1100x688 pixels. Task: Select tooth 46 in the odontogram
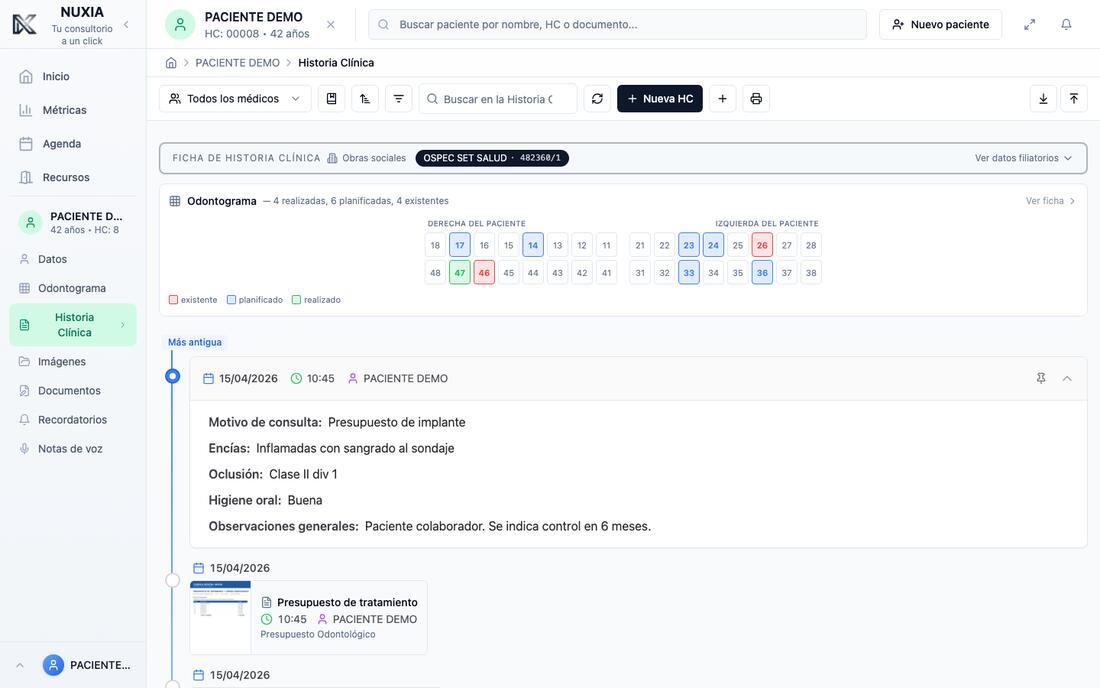coord(484,273)
